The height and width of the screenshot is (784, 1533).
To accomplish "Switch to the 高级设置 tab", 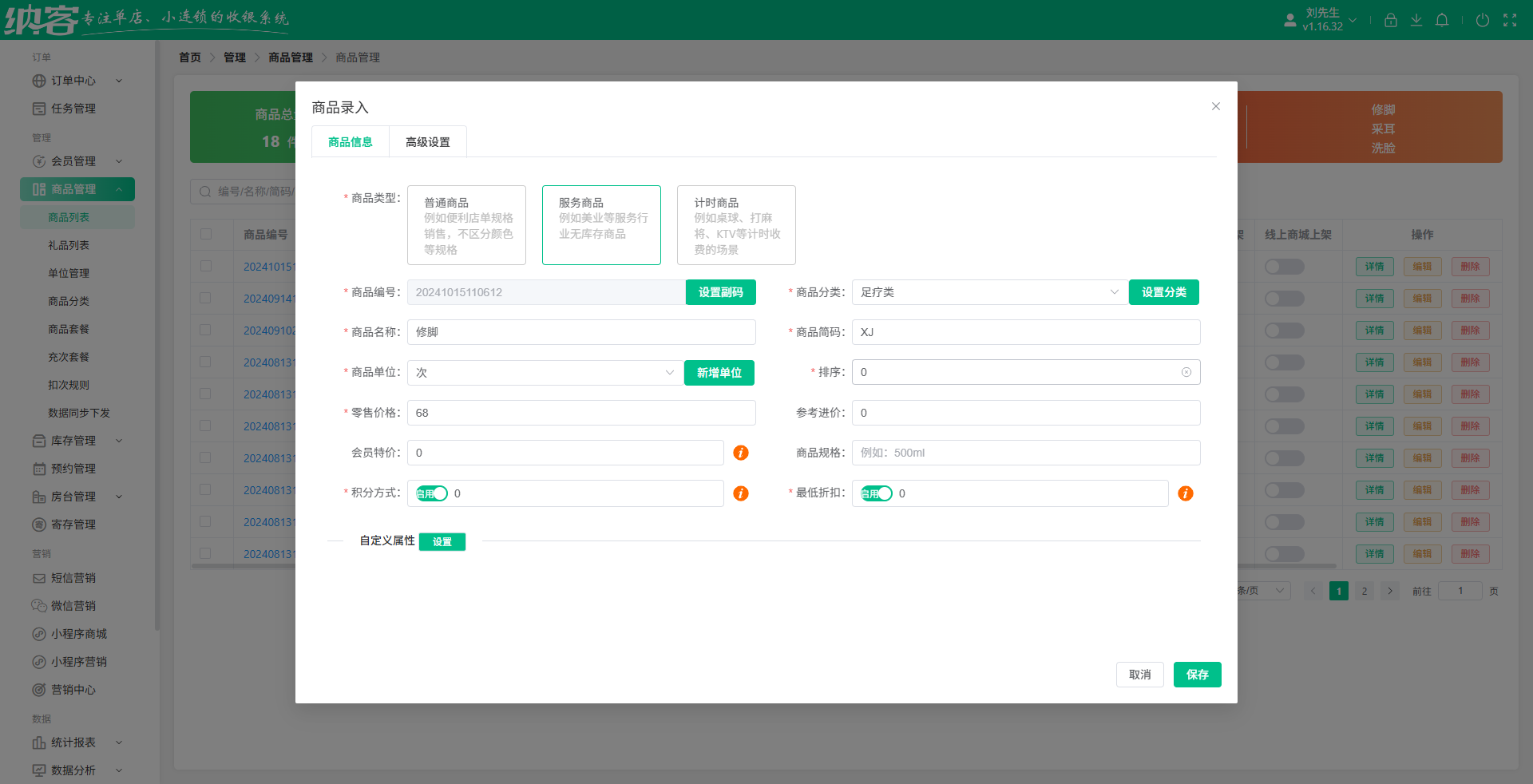I will pos(427,141).
